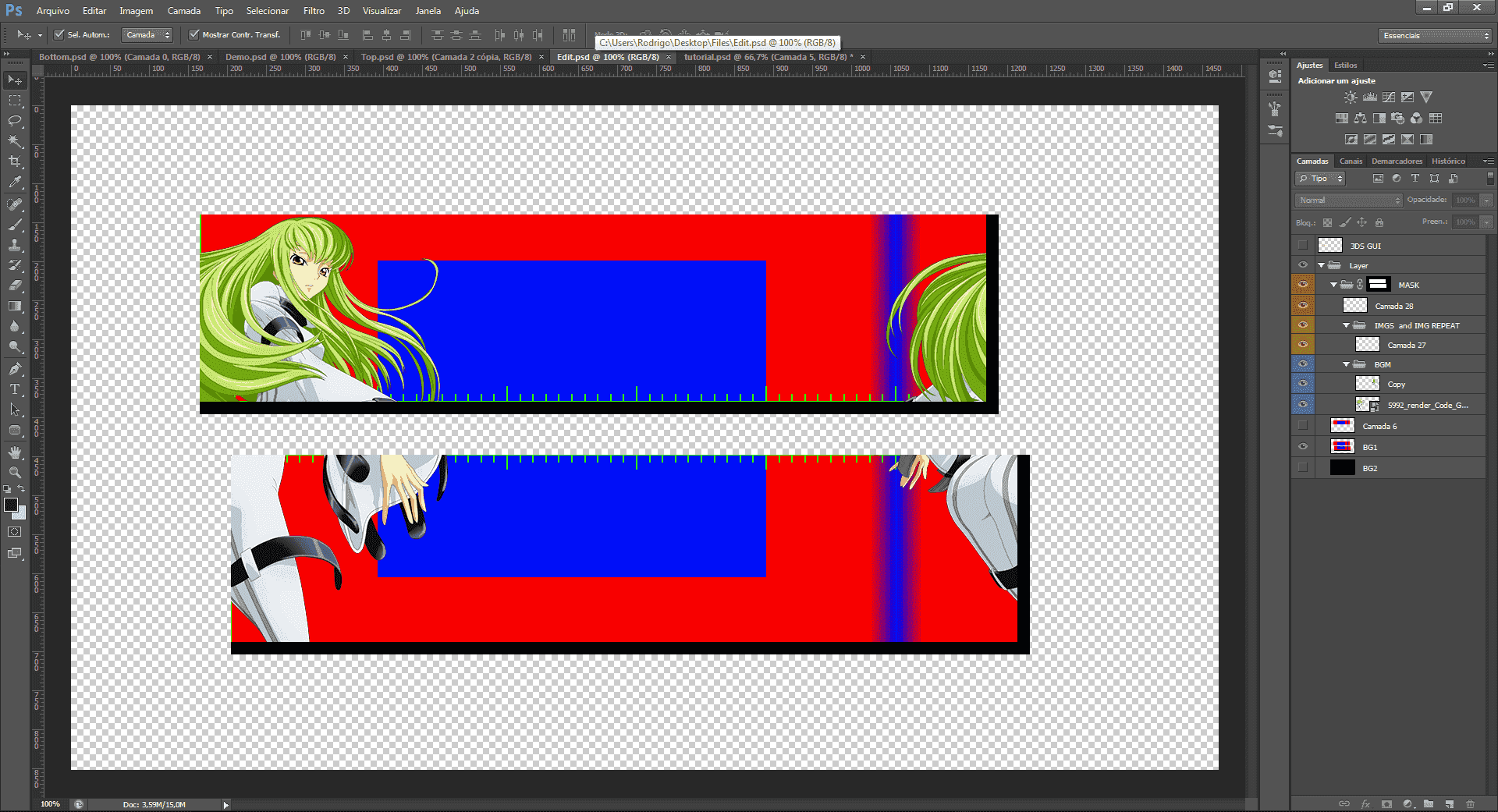Screen dimensions: 1498x812
Task: Add a Levels adjustment
Action: pos(1370,98)
